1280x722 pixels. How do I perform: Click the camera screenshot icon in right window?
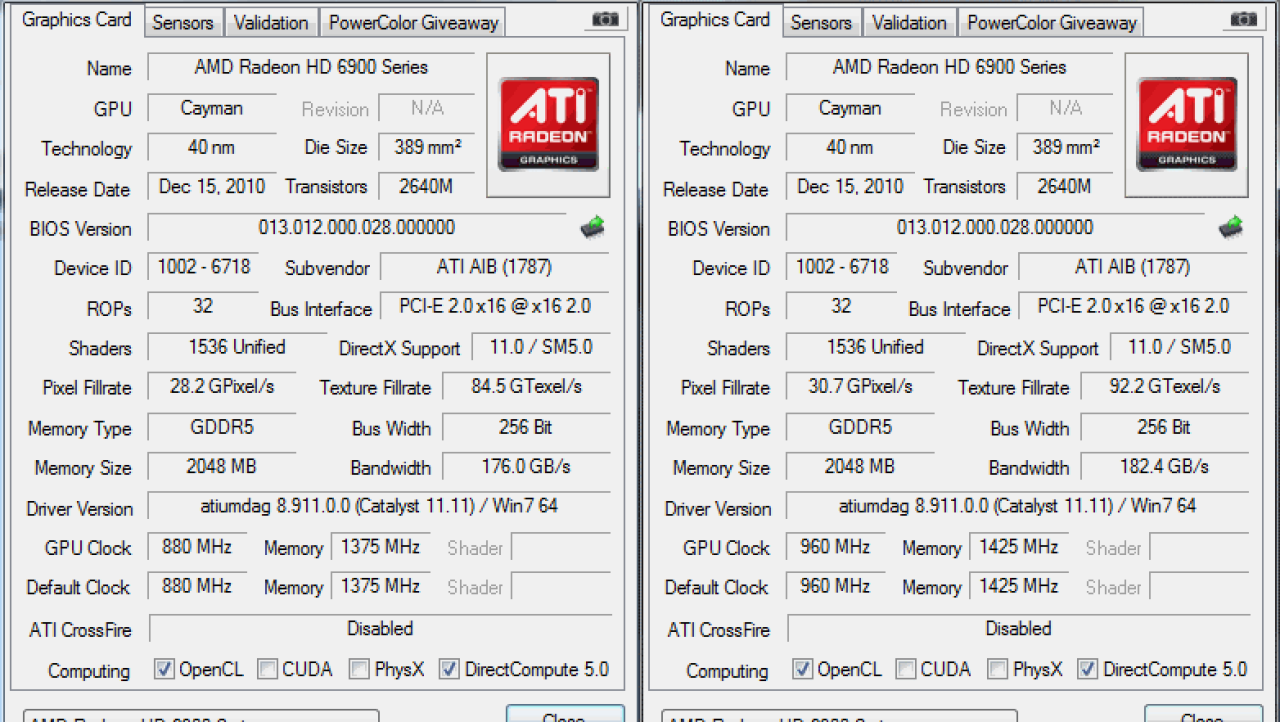pos(1243,19)
